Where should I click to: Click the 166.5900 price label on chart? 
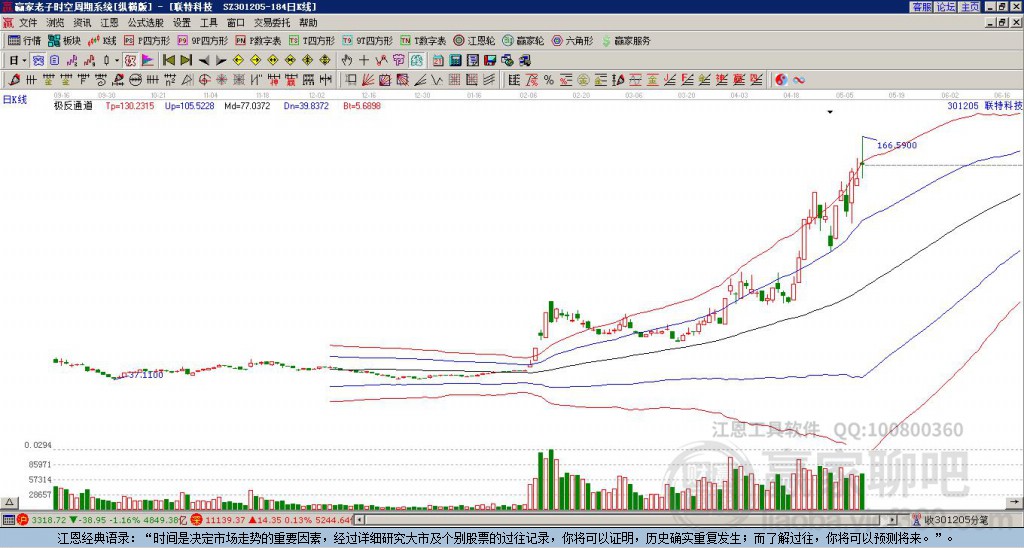tap(896, 145)
